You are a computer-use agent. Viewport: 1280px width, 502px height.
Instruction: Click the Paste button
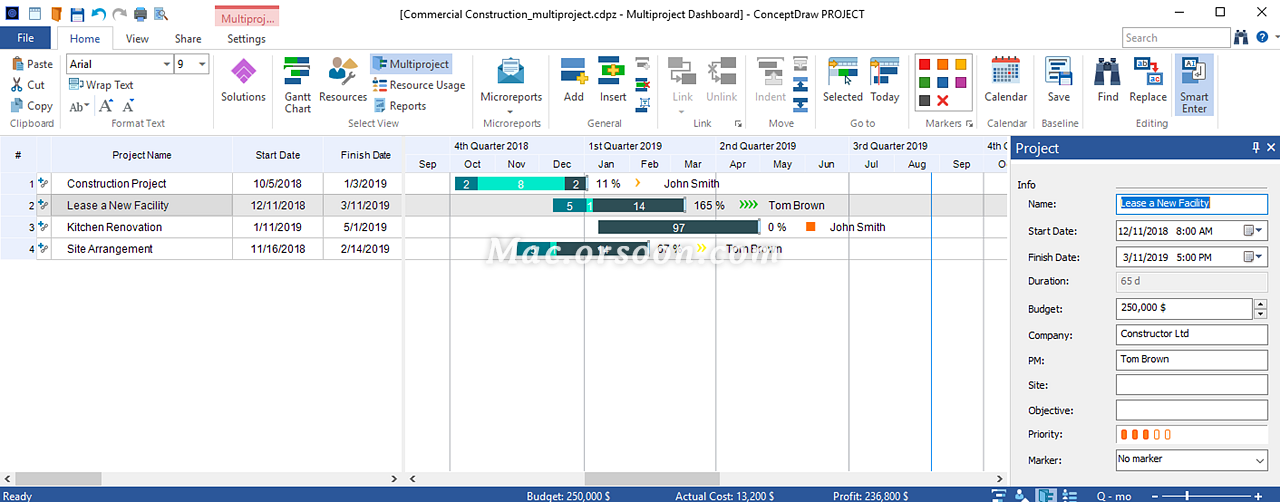pyautogui.click(x=32, y=64)
